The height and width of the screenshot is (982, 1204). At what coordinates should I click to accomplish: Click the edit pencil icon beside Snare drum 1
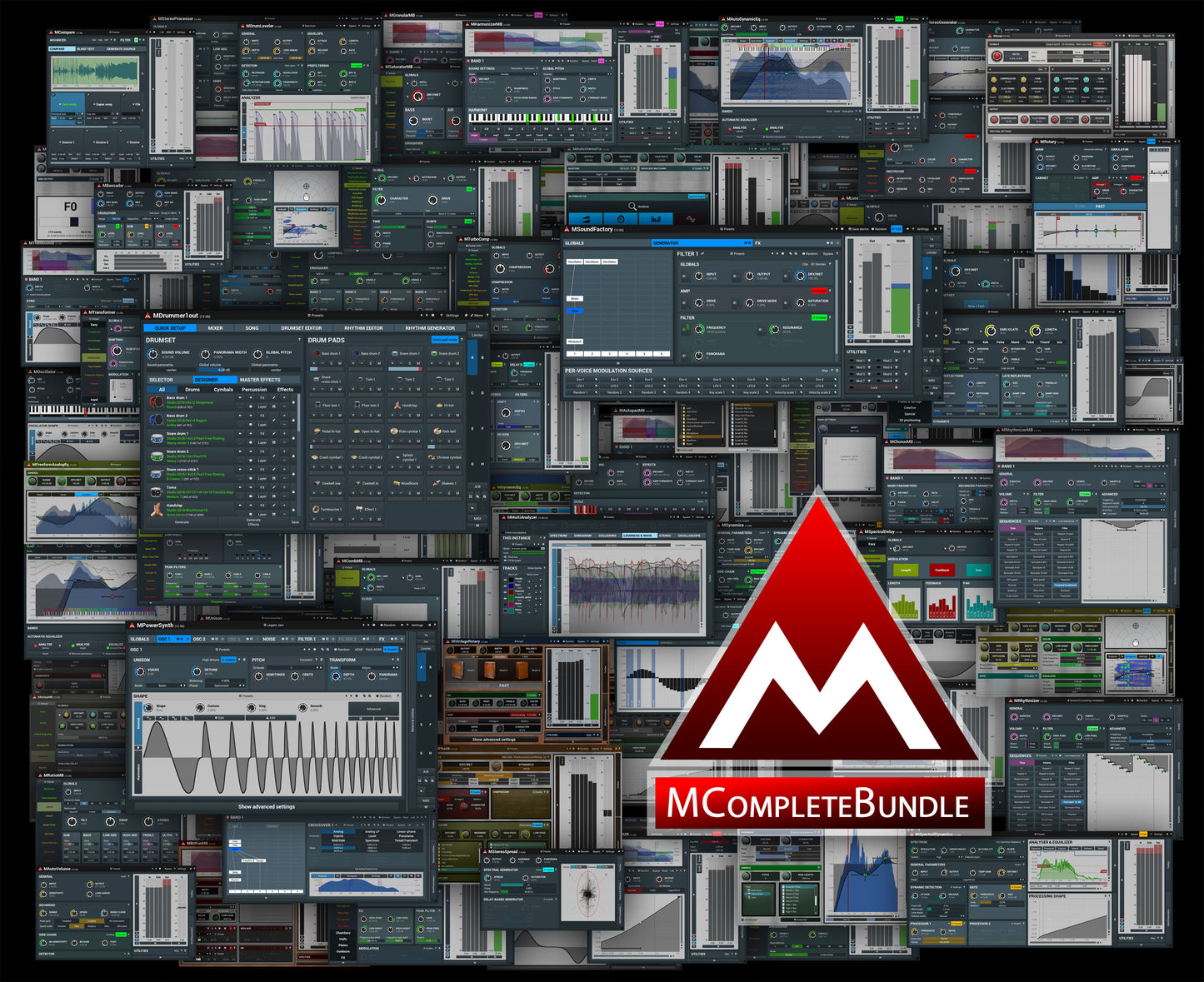pyautogui.click(x=274, y=433)
